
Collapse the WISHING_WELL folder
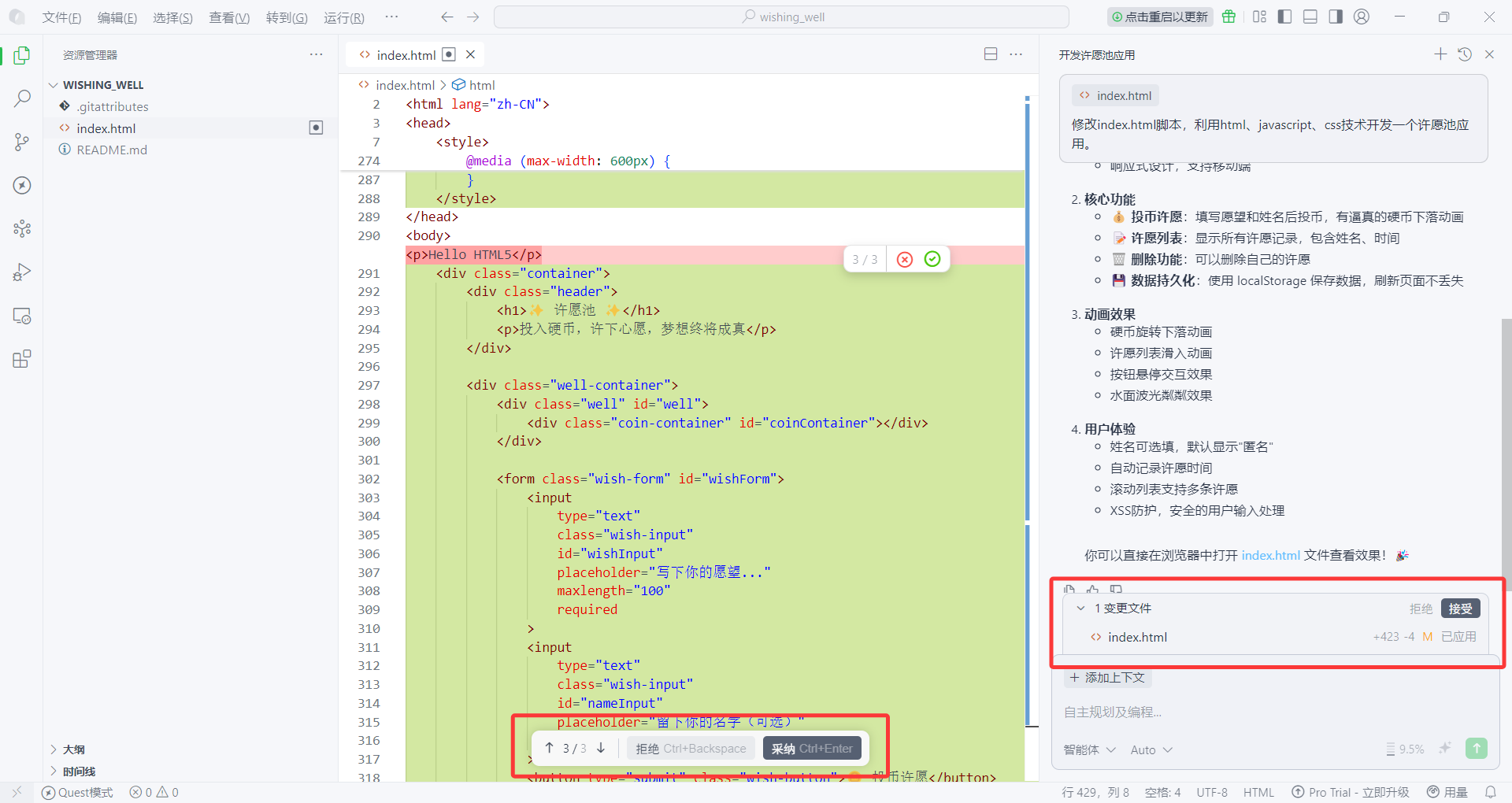click(x=54, y=85)
